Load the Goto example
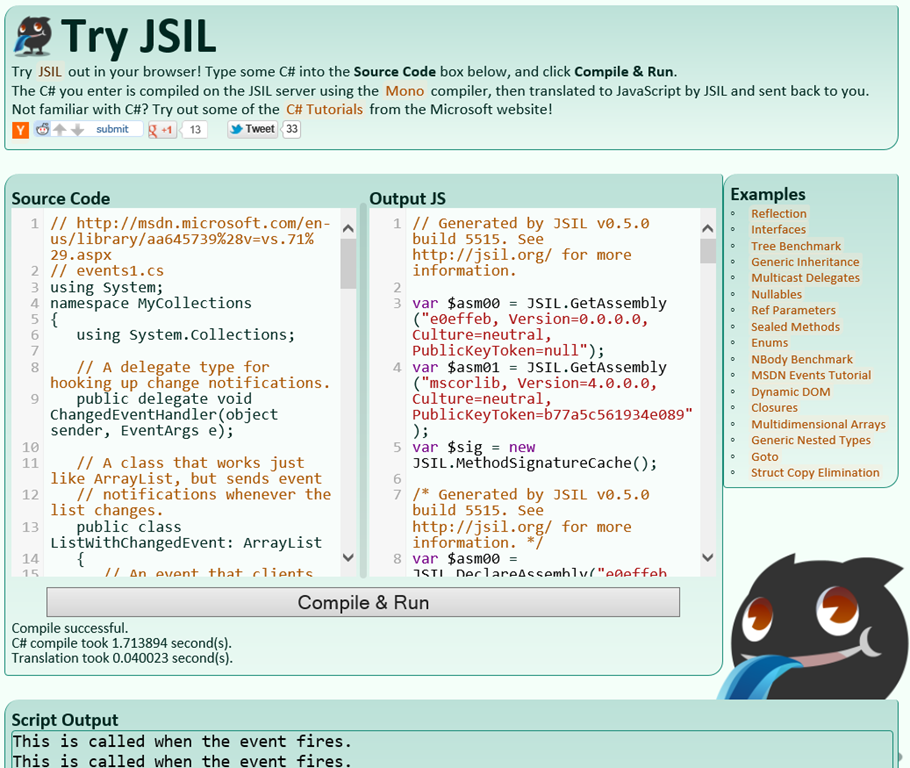Image resolution: width=910 pixels, height=768 pixels. click(x=764, y=457)
